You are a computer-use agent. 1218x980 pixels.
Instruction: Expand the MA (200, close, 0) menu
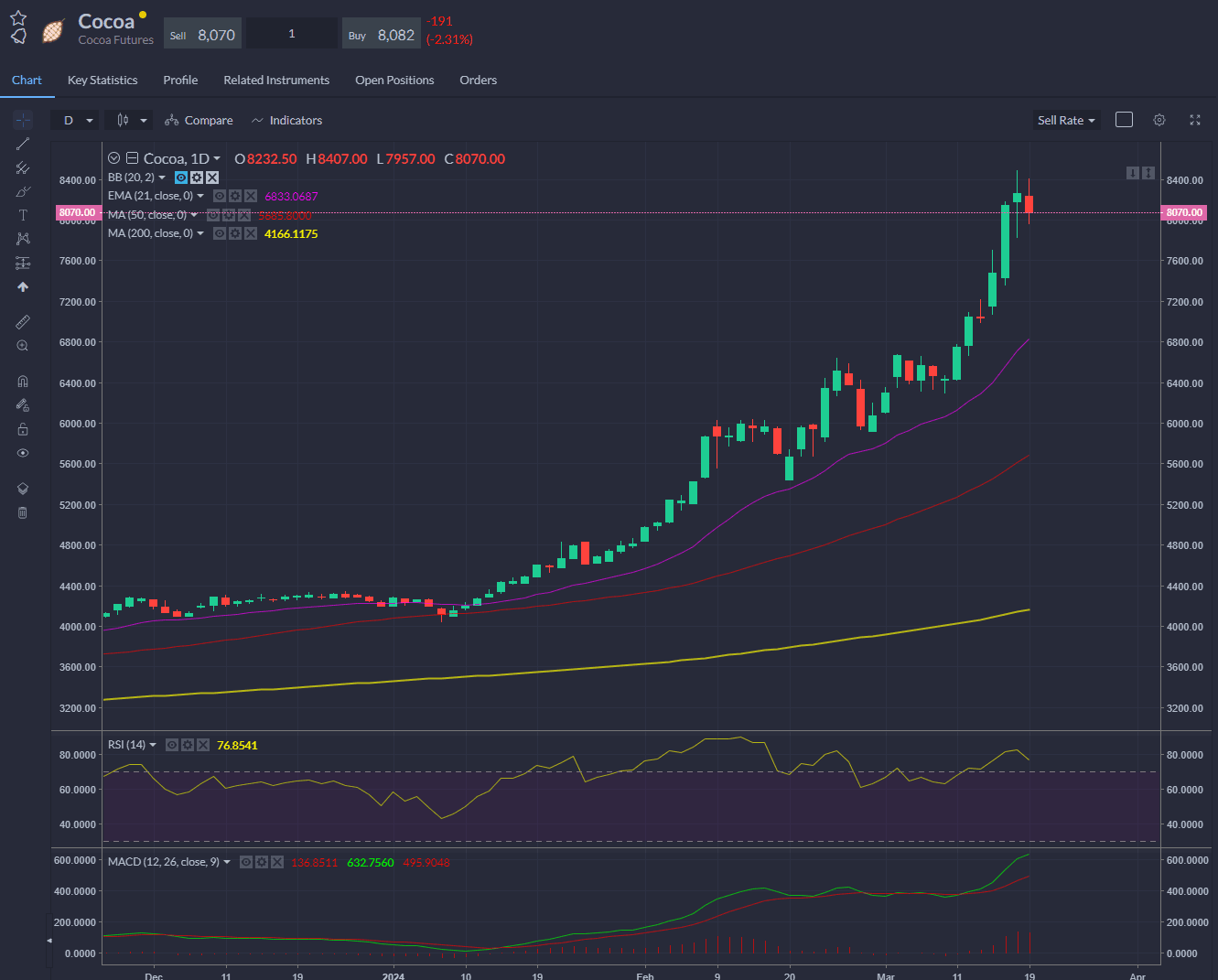200,233
